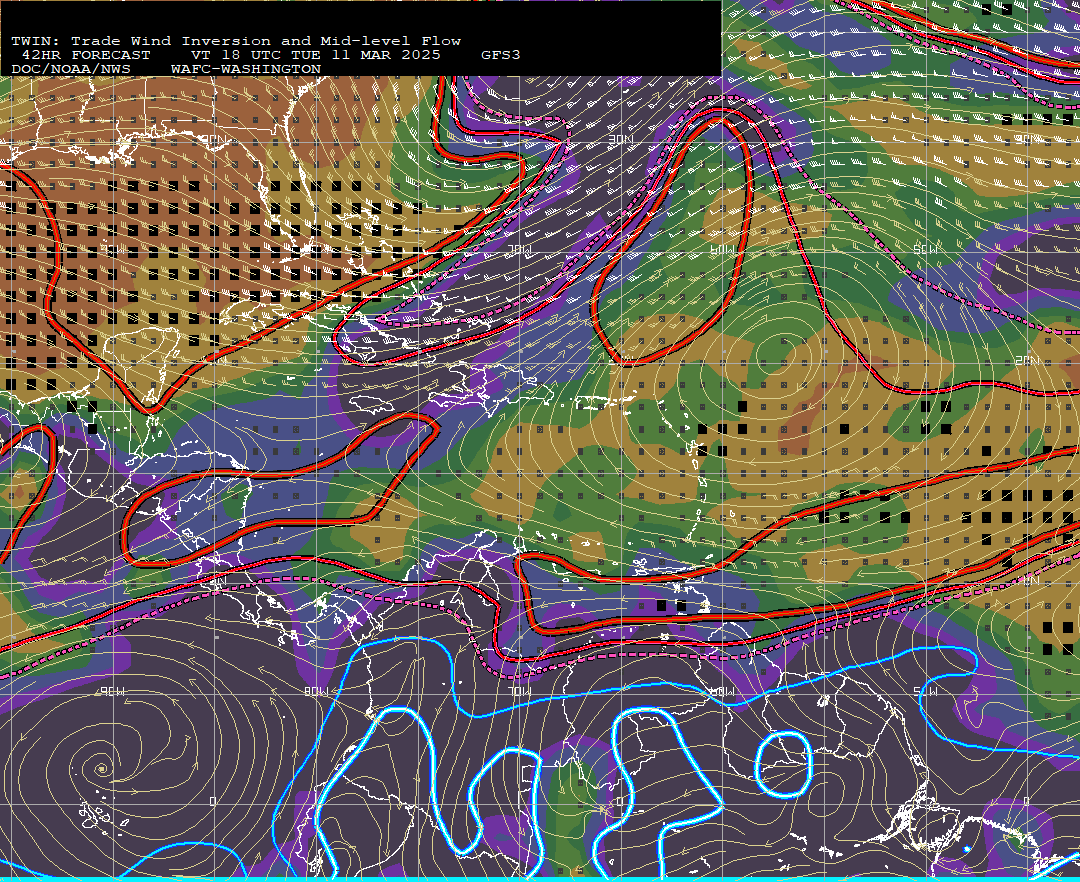The width and height of the screenshot is (1080, 882).
Task: Click the '80W' label on the lower longitude row
Action: tap(315, 691)
